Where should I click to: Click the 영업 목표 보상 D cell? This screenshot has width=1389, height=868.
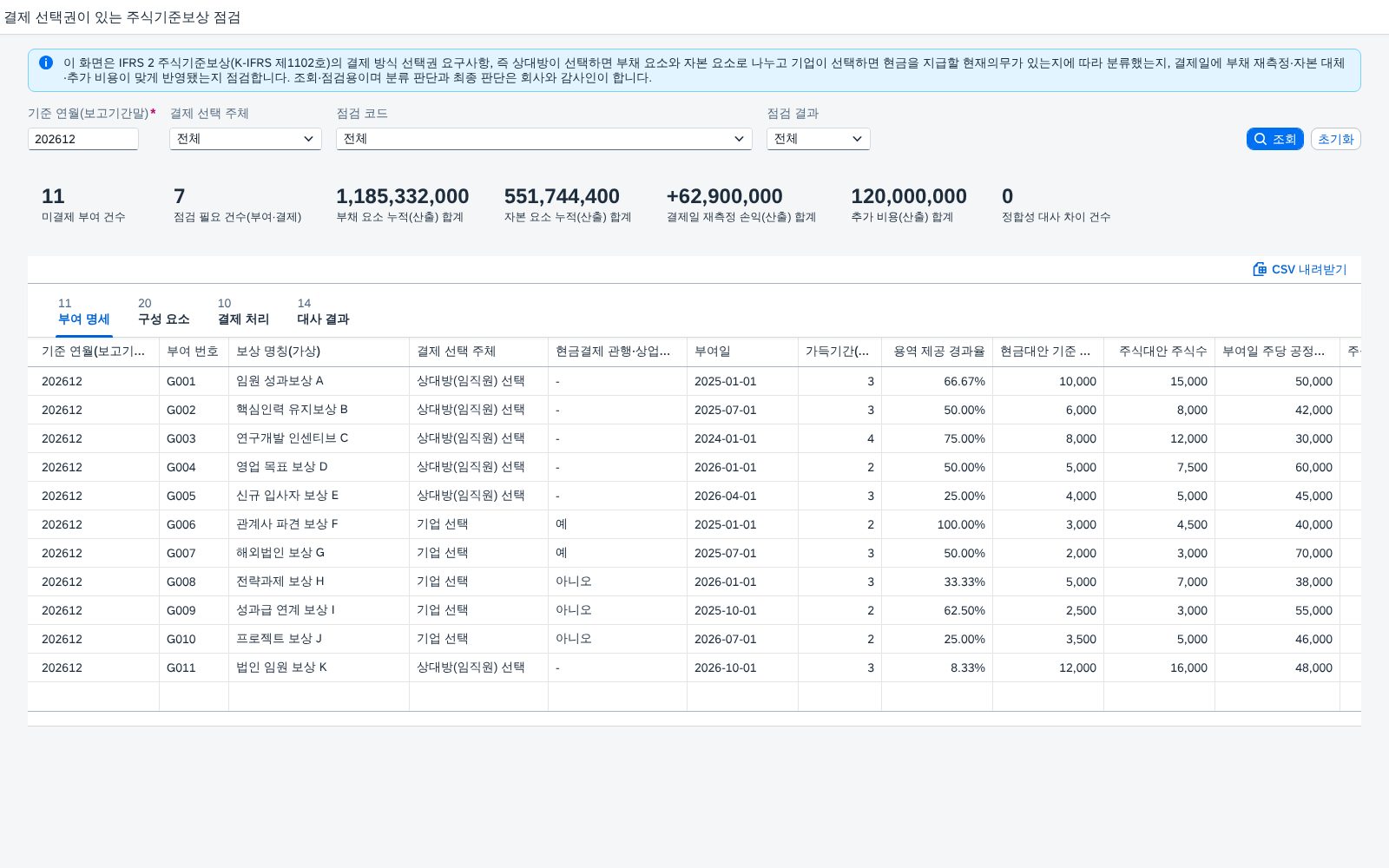point(319,467)
